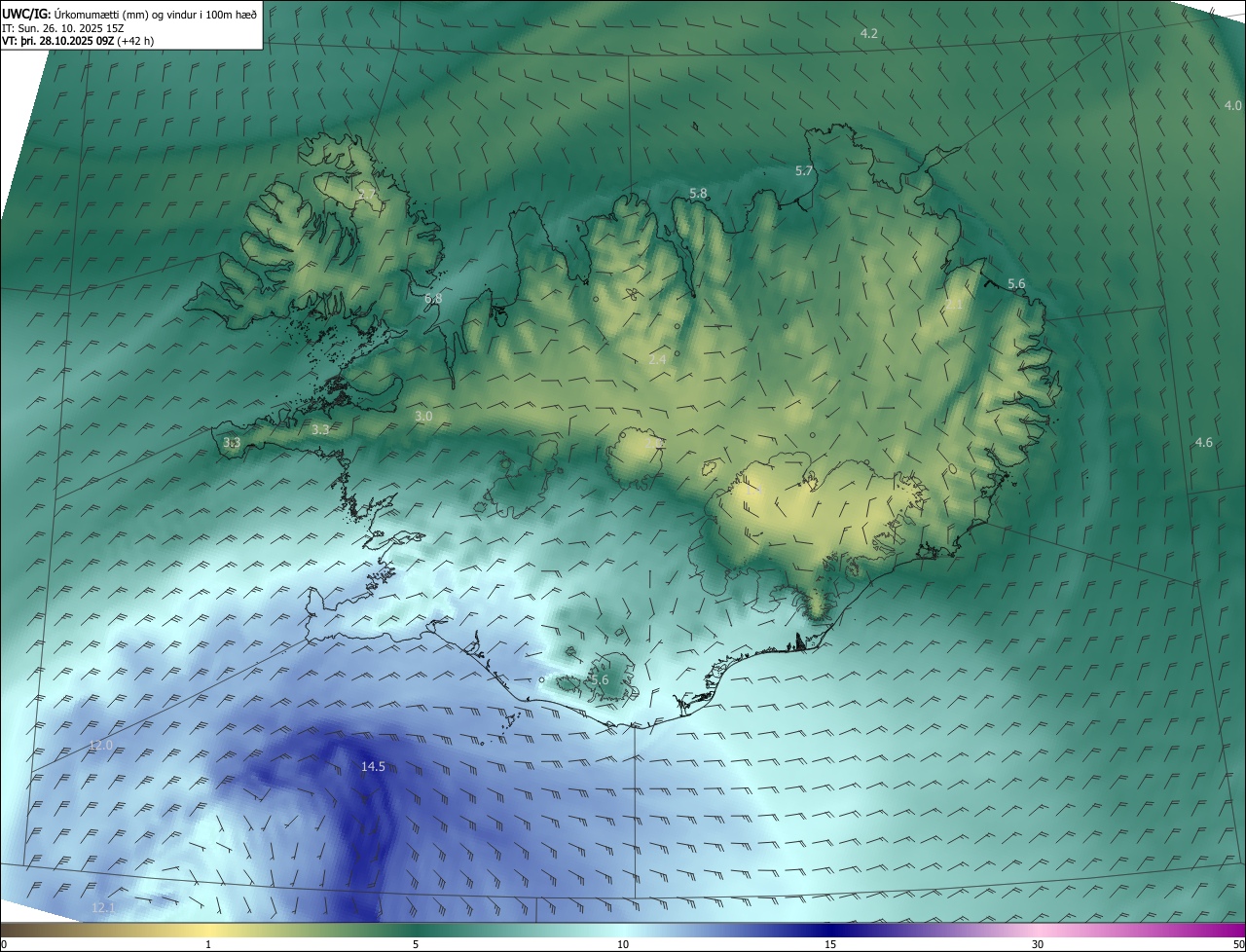Screen dimensions: 1246x952
Task: Click the map title 'Úrkomumætti (mm) og vindur'
Action: point(127,14)
